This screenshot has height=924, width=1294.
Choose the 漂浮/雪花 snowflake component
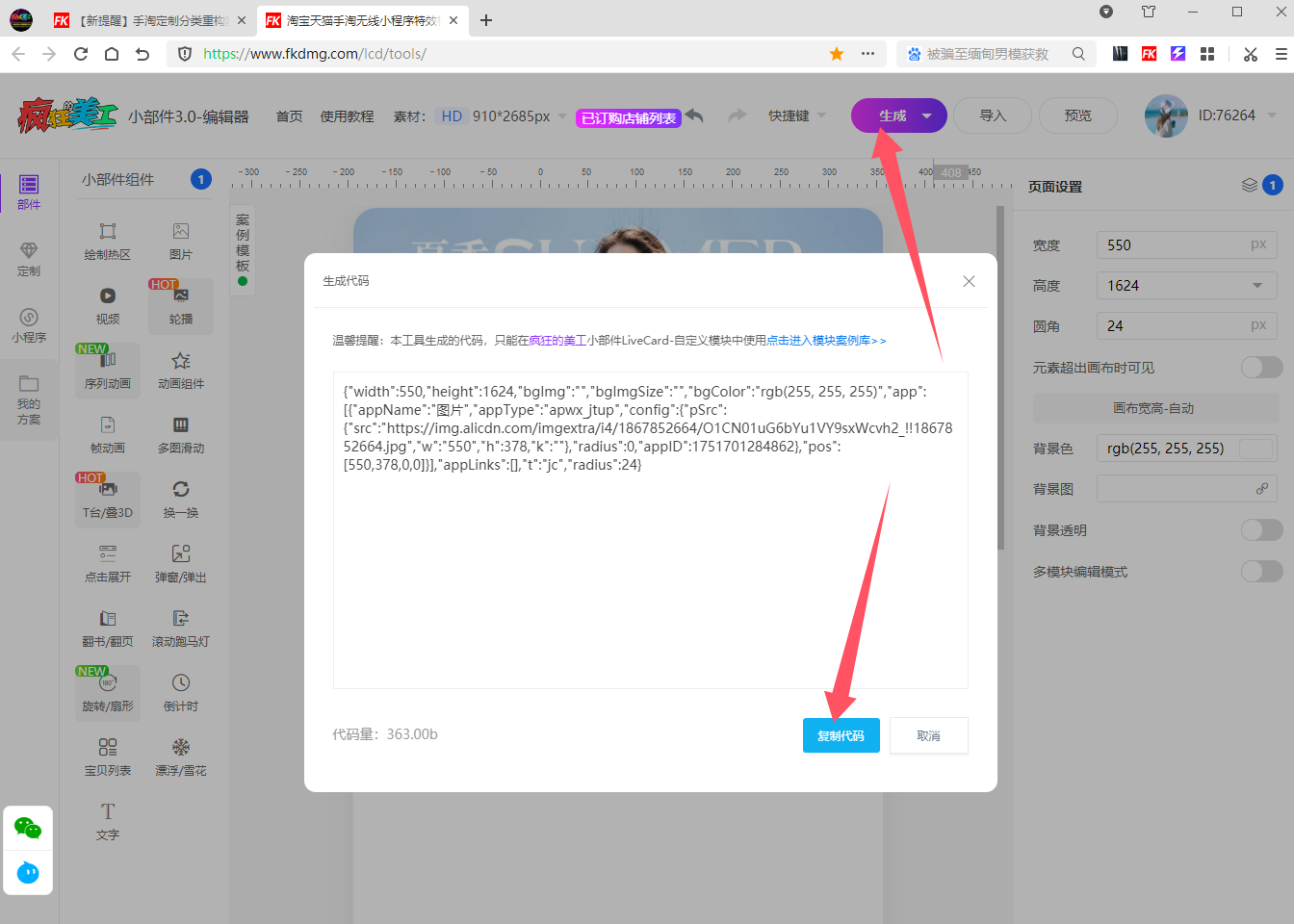pyautogui.click(x=181, y=757)
